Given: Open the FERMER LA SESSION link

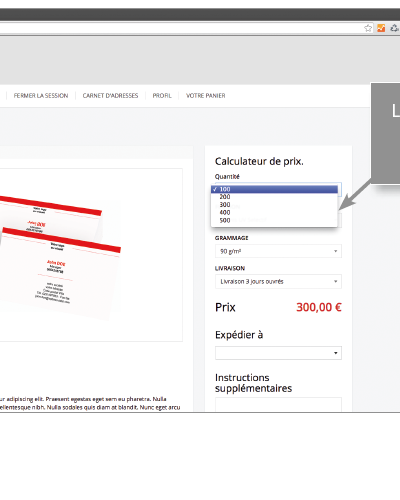Looking at the screenshot, I should click(41, 96).
